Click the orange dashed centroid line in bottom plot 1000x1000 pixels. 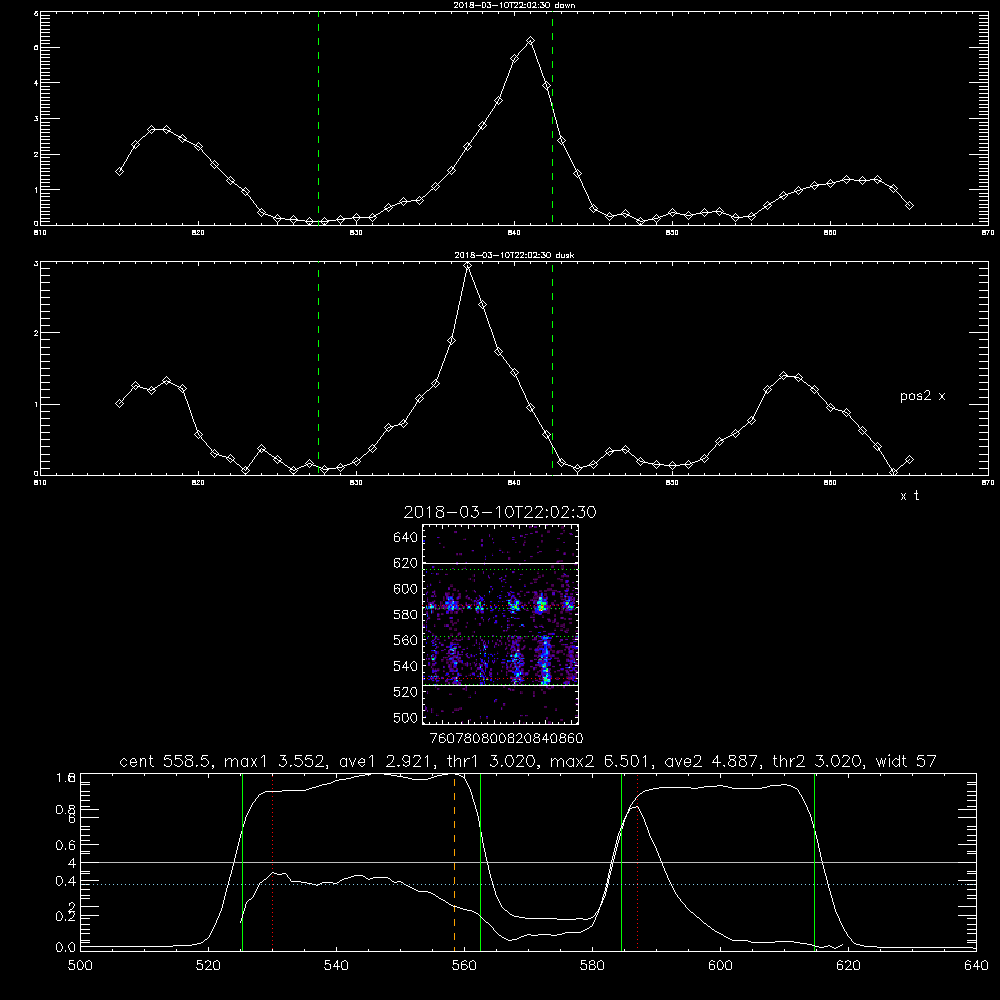point(455,861)
